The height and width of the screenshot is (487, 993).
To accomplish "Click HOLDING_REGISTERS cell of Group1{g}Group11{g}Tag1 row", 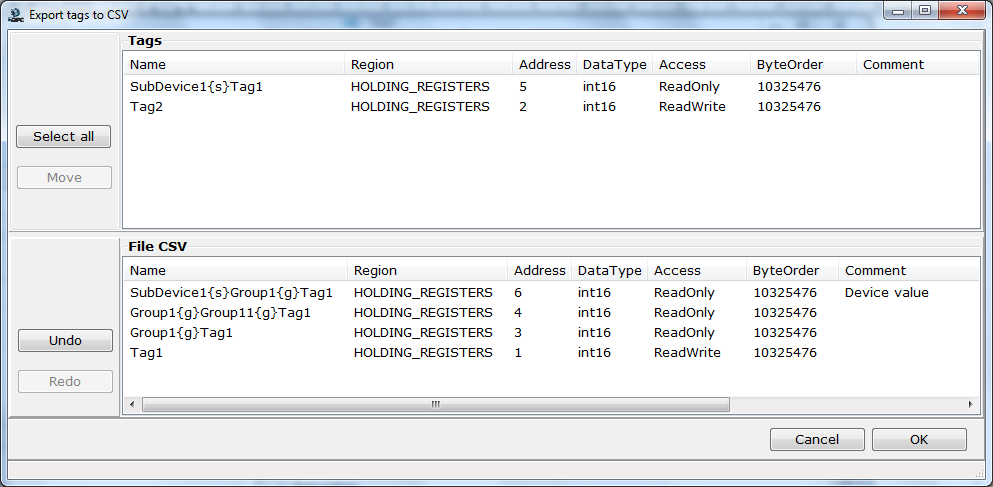I will pos(423,313).
